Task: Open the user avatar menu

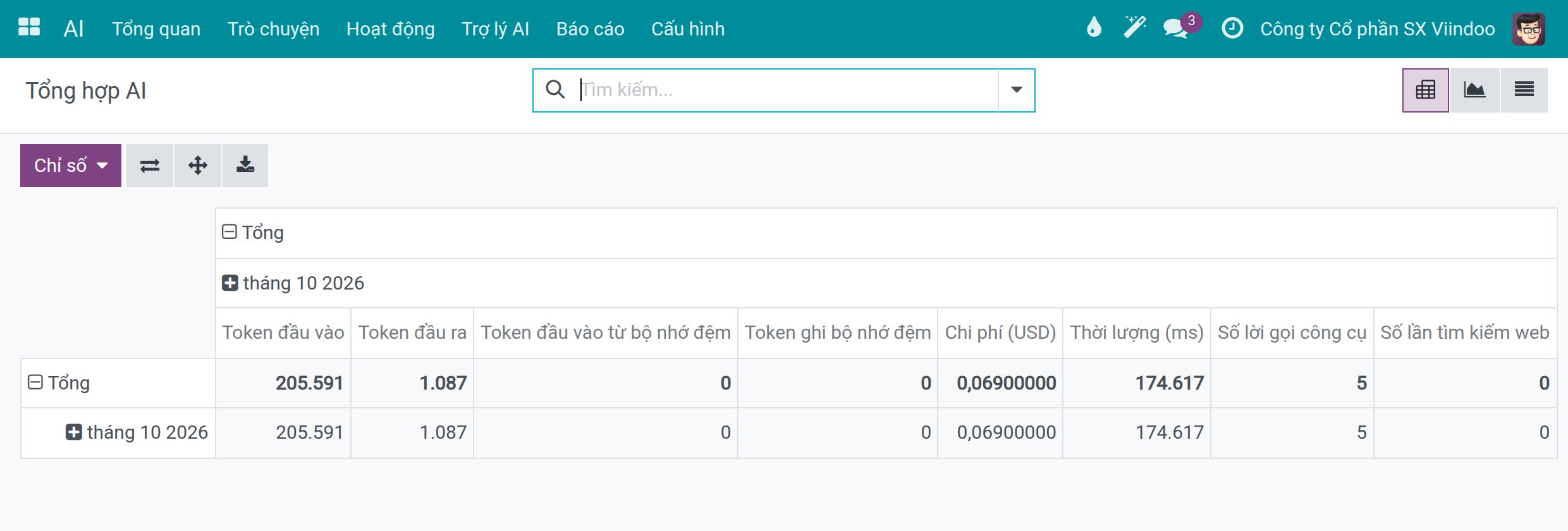Action: click(x=1529, y=29)
